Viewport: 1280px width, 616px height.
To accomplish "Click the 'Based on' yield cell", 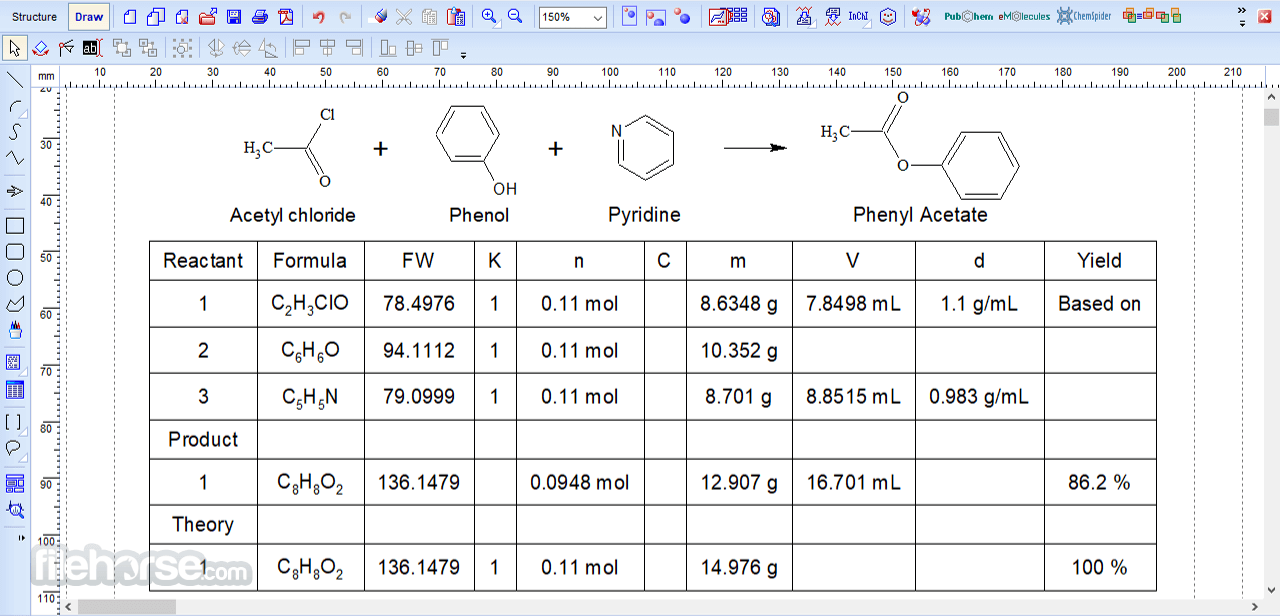I will [1100, 304].
